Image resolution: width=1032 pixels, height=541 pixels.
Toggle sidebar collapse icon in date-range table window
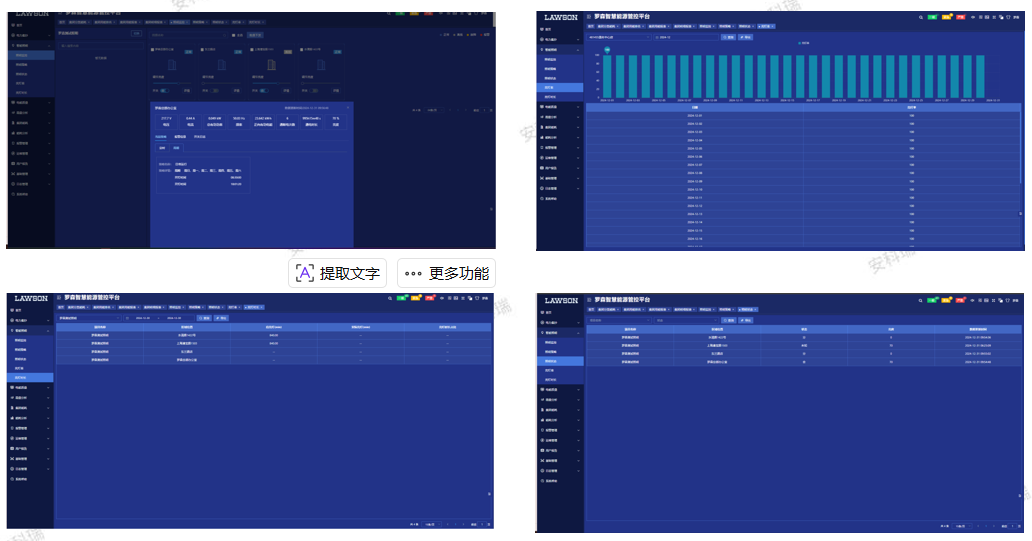(x=59, y=297)
